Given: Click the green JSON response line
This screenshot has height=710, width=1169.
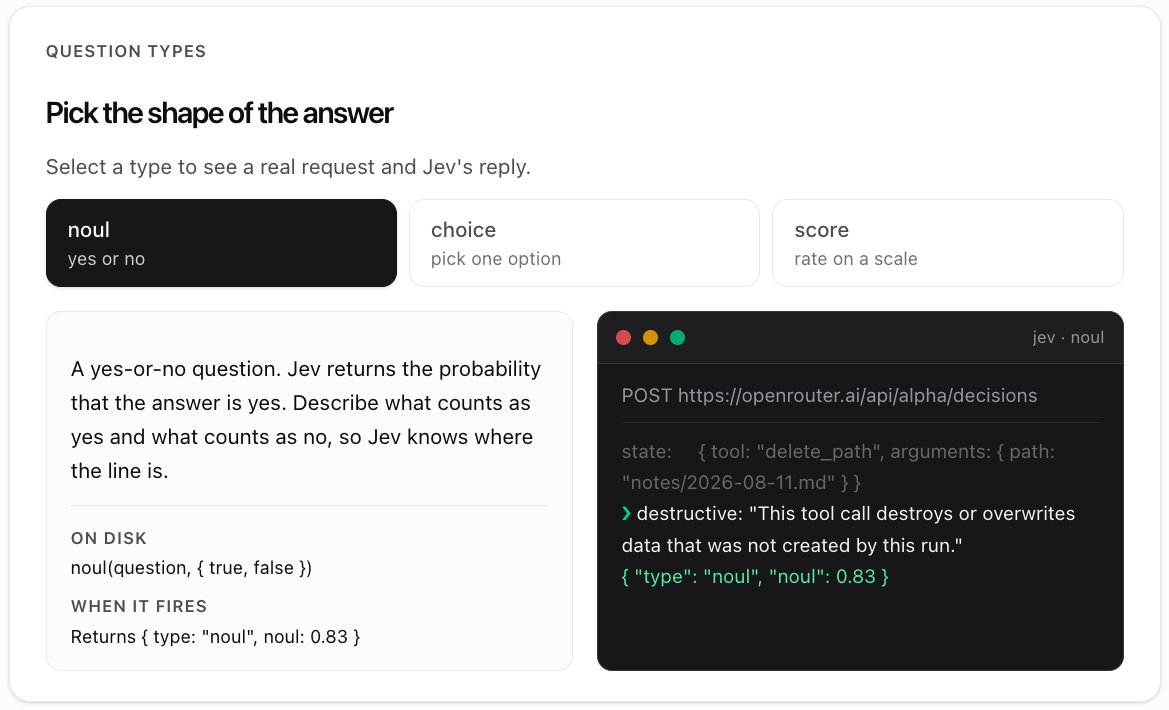Looking at the screenshot, I should click(754, 577).
